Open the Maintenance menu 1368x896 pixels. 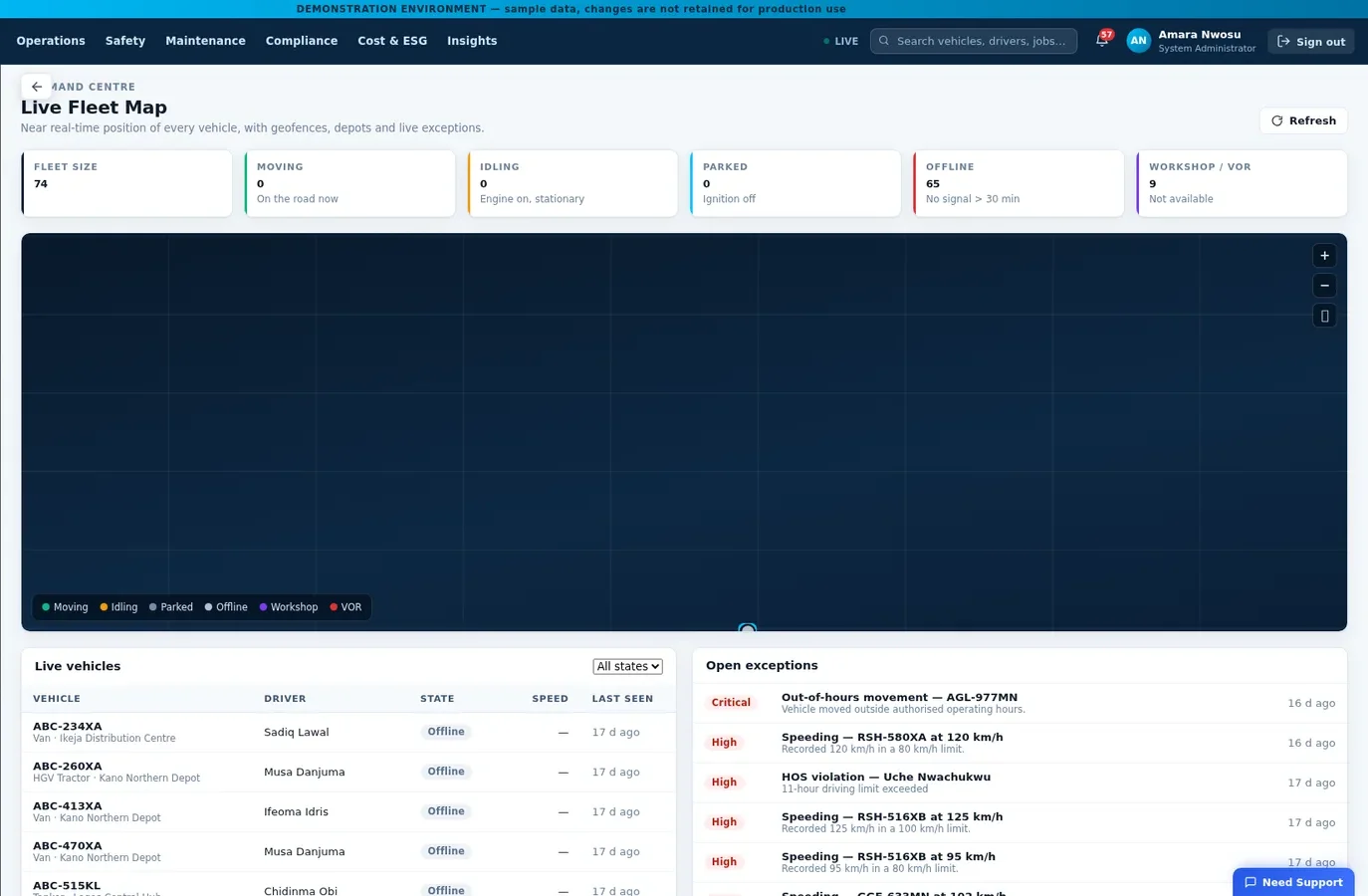click(x=205, y=41)
